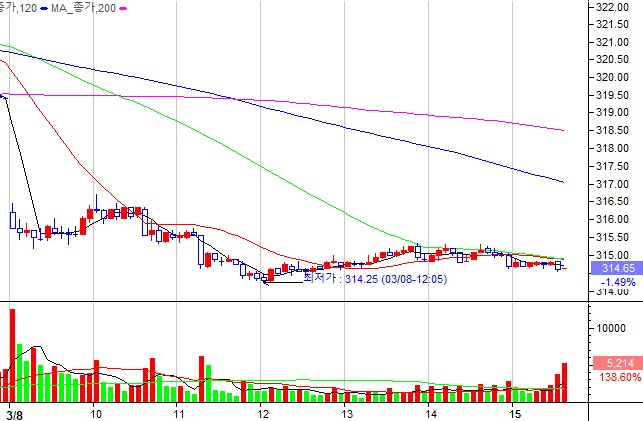The width and height of the screenshot is (643, 421).
Task: Click the 320.00 price axis label
Action: pos(612,77)
